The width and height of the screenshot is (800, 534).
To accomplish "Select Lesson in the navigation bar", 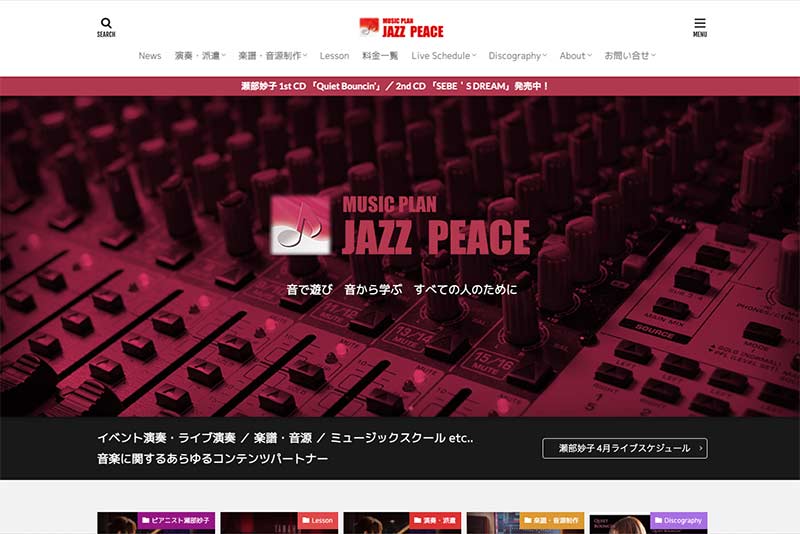I will (x=334, y=56).
